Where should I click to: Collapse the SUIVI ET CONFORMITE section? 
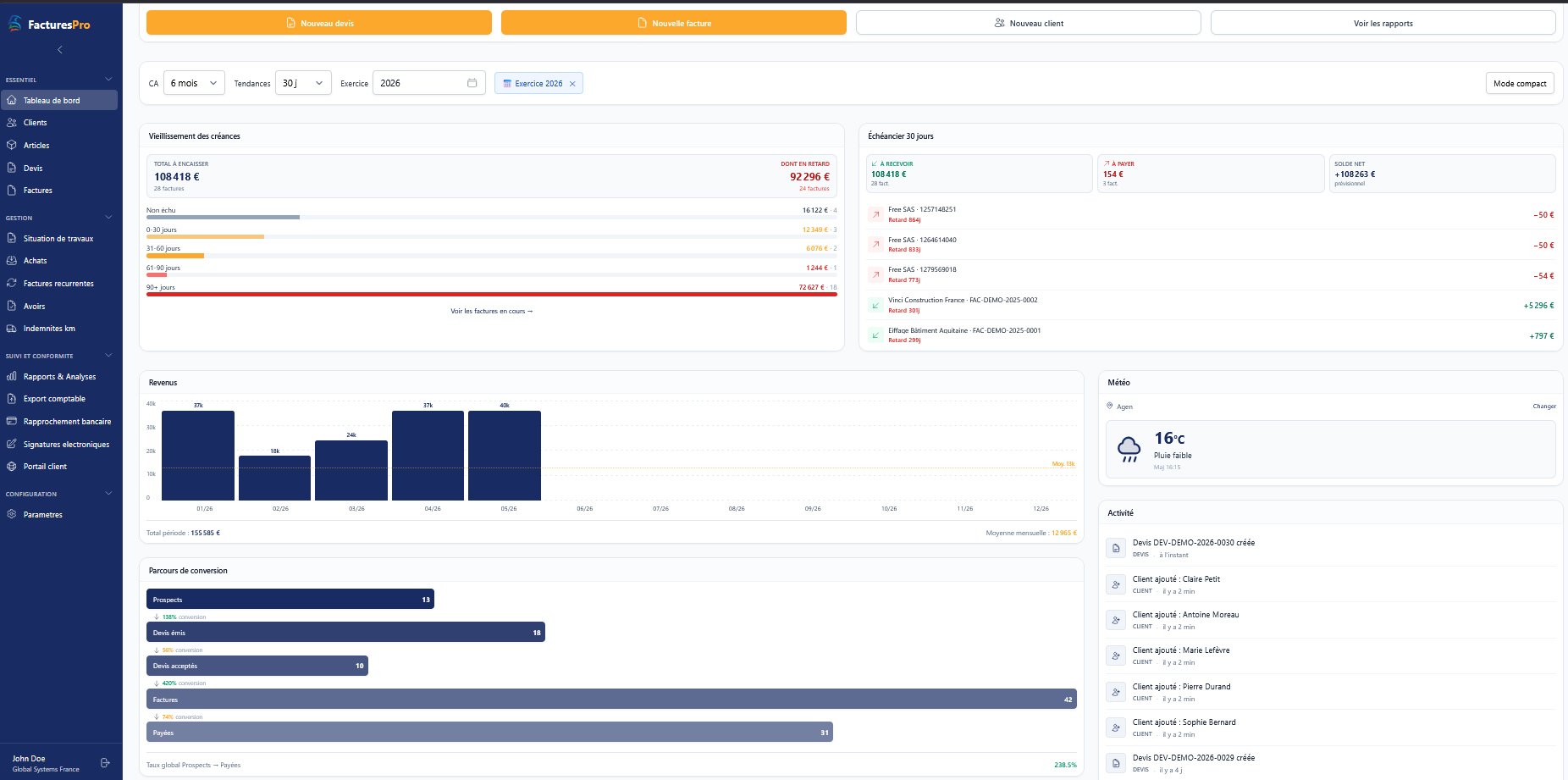pyautogui.click(x=108, y=356)
